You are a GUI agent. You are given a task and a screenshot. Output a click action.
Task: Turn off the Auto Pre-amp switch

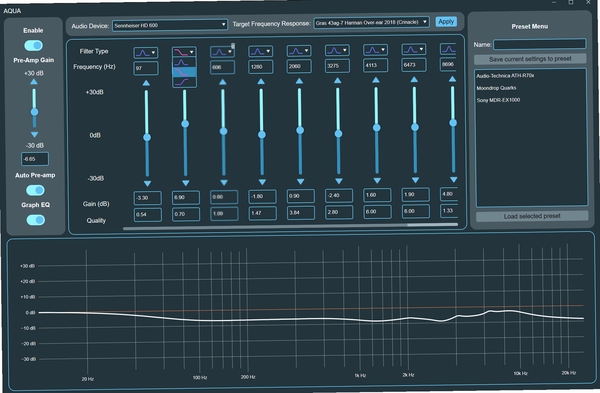click(35, 190)
